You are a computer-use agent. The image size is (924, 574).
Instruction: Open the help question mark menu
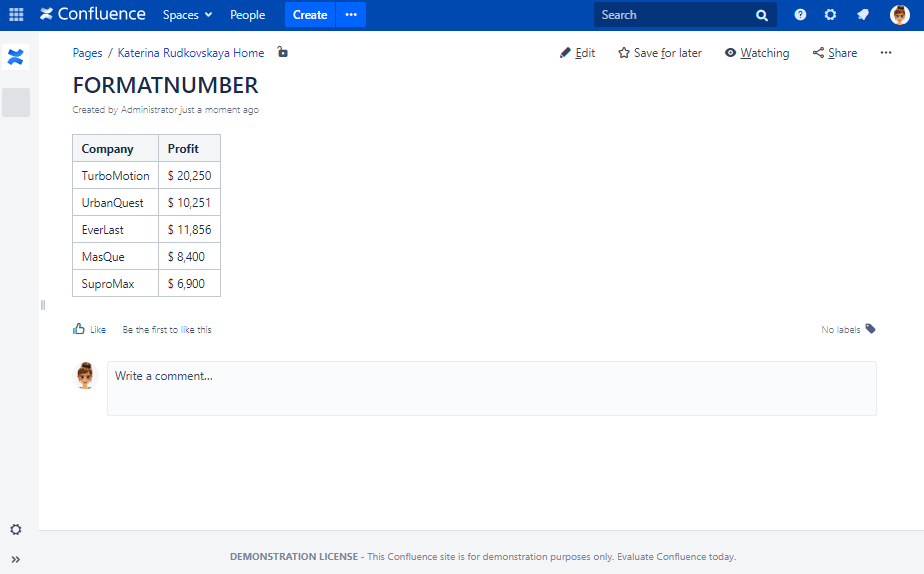click(800, 15)
